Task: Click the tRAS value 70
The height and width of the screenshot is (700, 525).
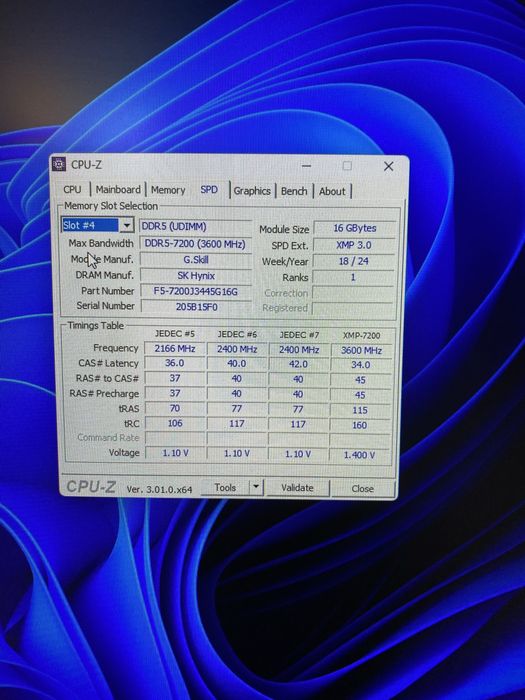Action: (x=175, y=408)
